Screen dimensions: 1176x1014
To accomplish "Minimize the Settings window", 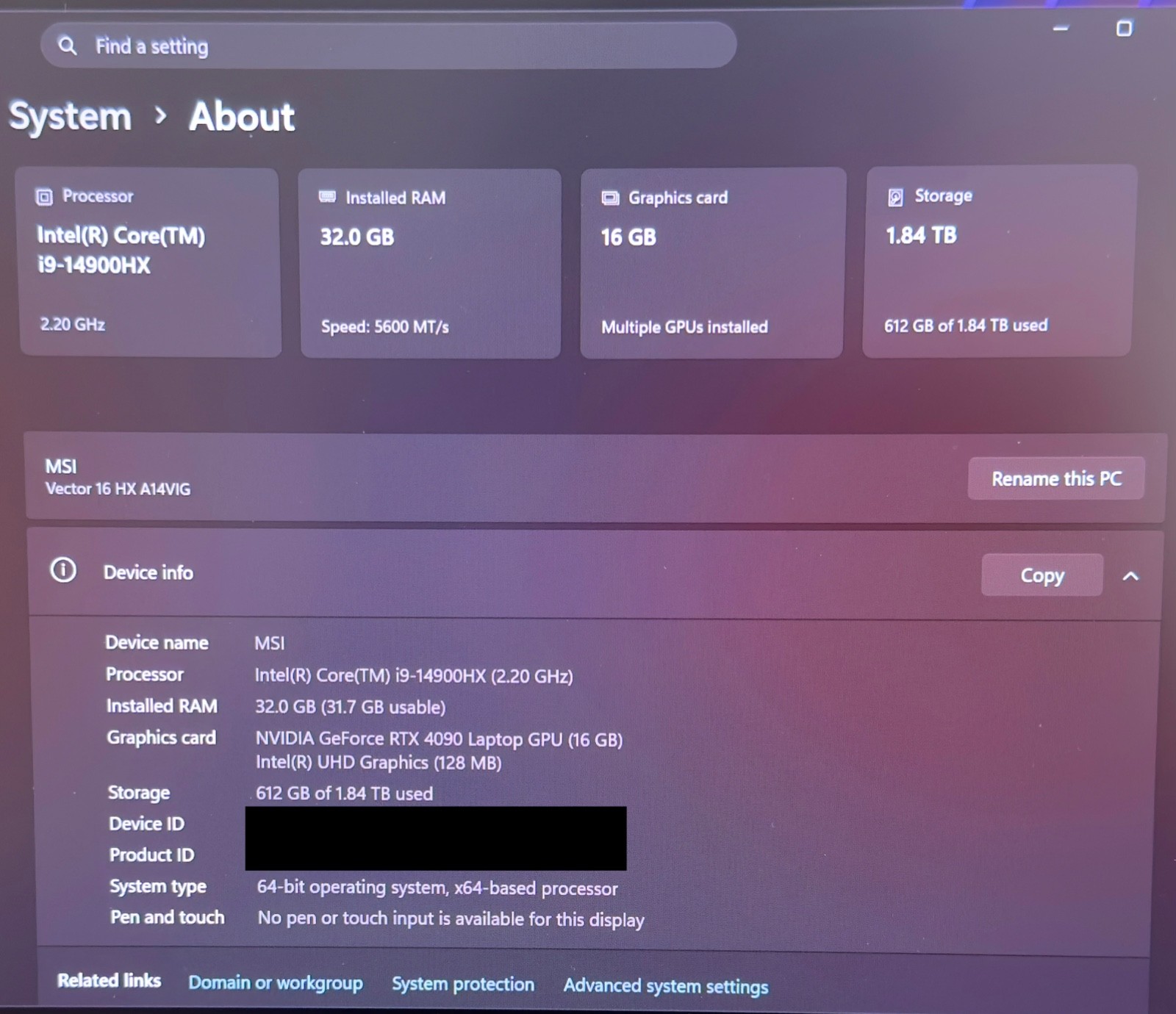I will coord(1061,29).
